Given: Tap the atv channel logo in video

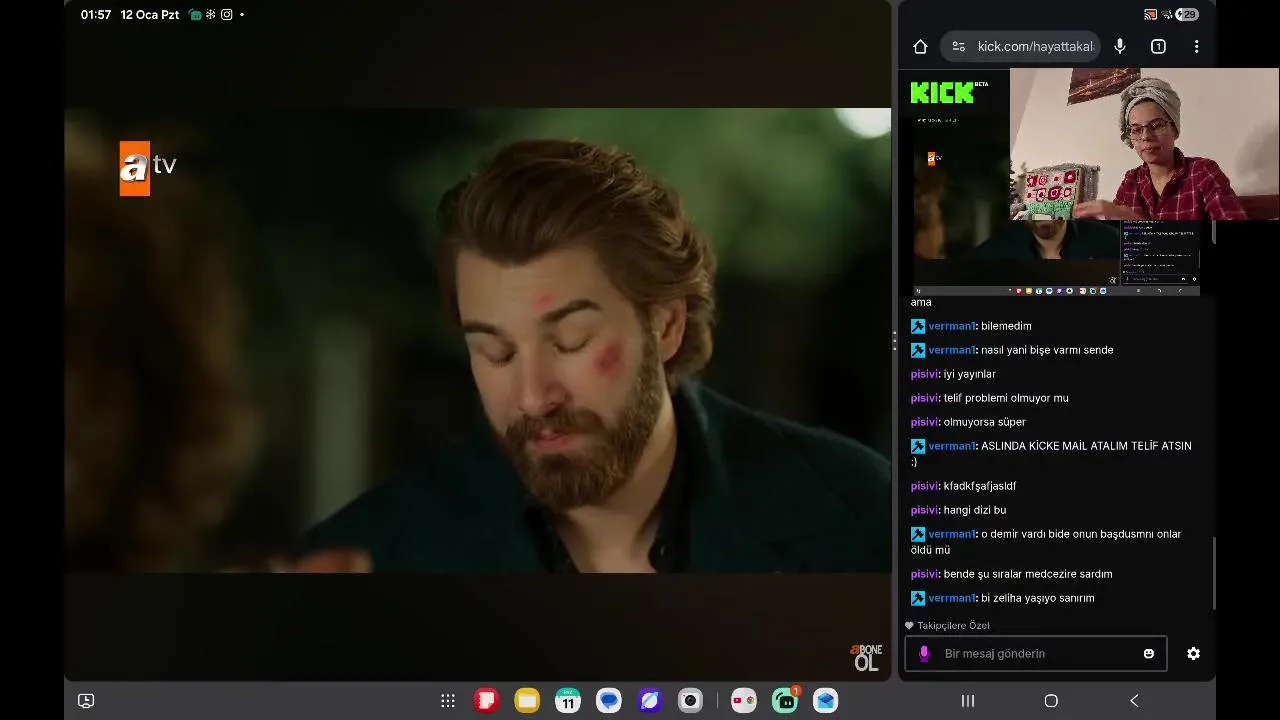Looking at the screenshot, I should [x=148, y=168].
